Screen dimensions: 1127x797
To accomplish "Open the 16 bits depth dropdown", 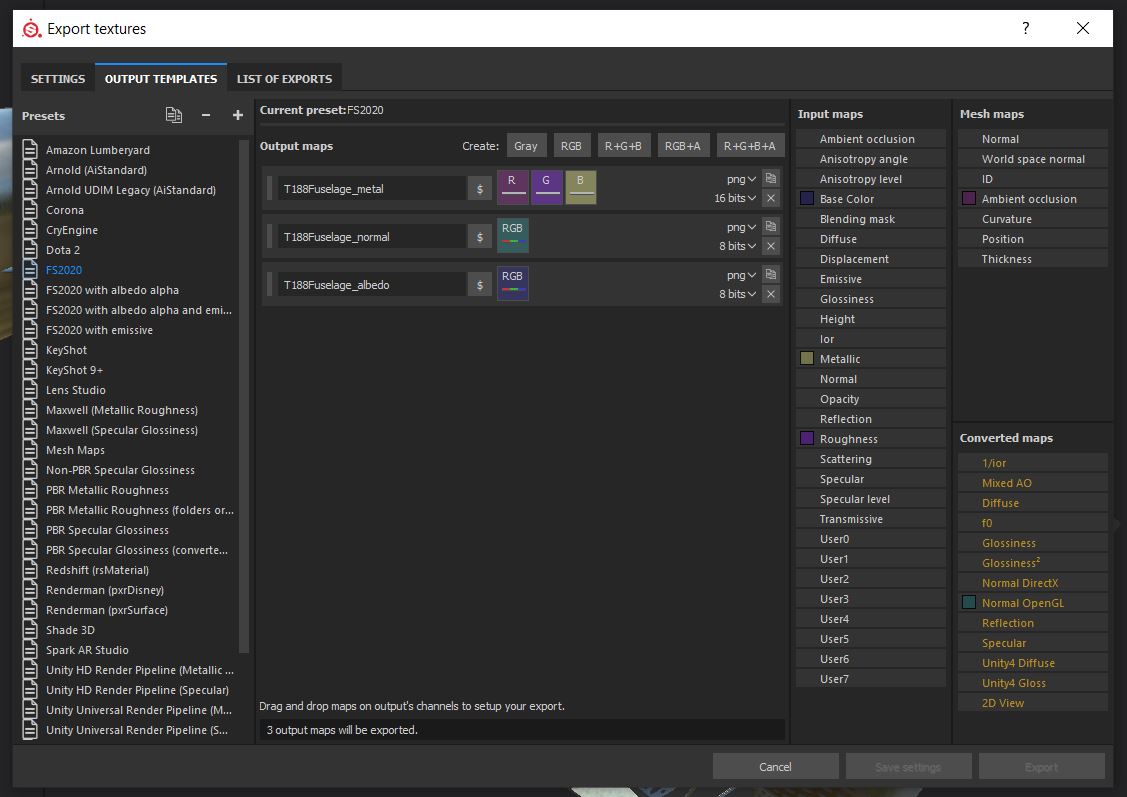I will pos(735,198).
